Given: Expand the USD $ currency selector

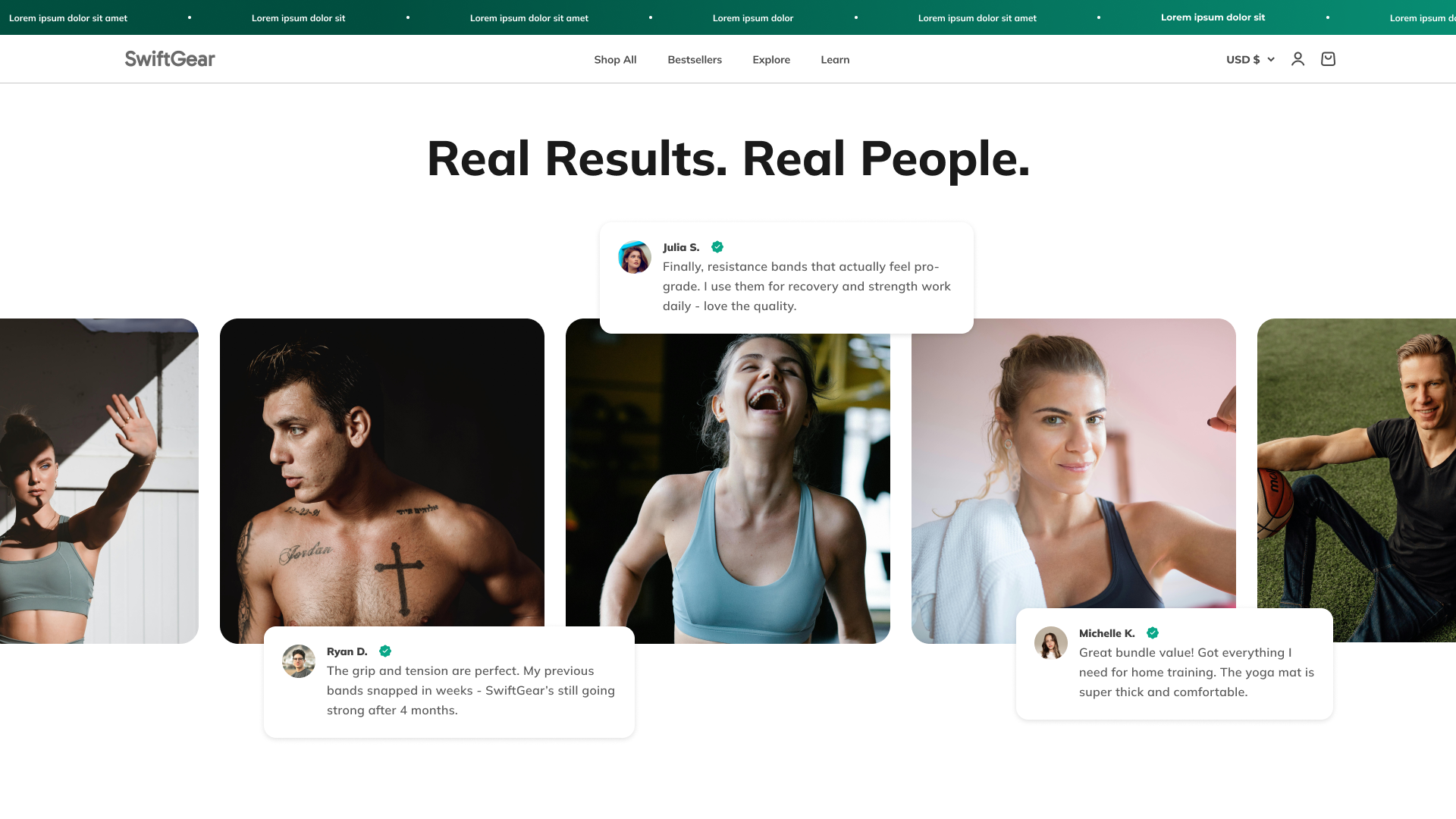Looking at the screenshot, I should tap(1250, 59).
